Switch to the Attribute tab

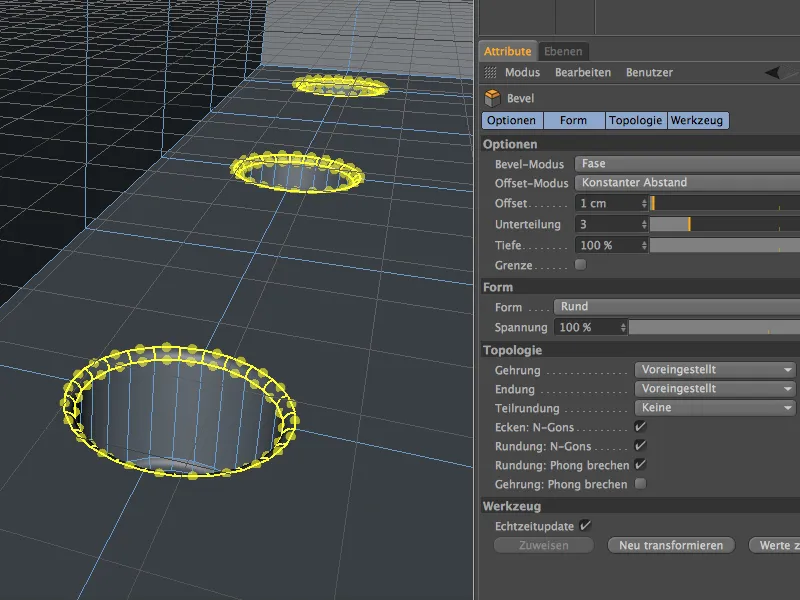pos(508,51)
